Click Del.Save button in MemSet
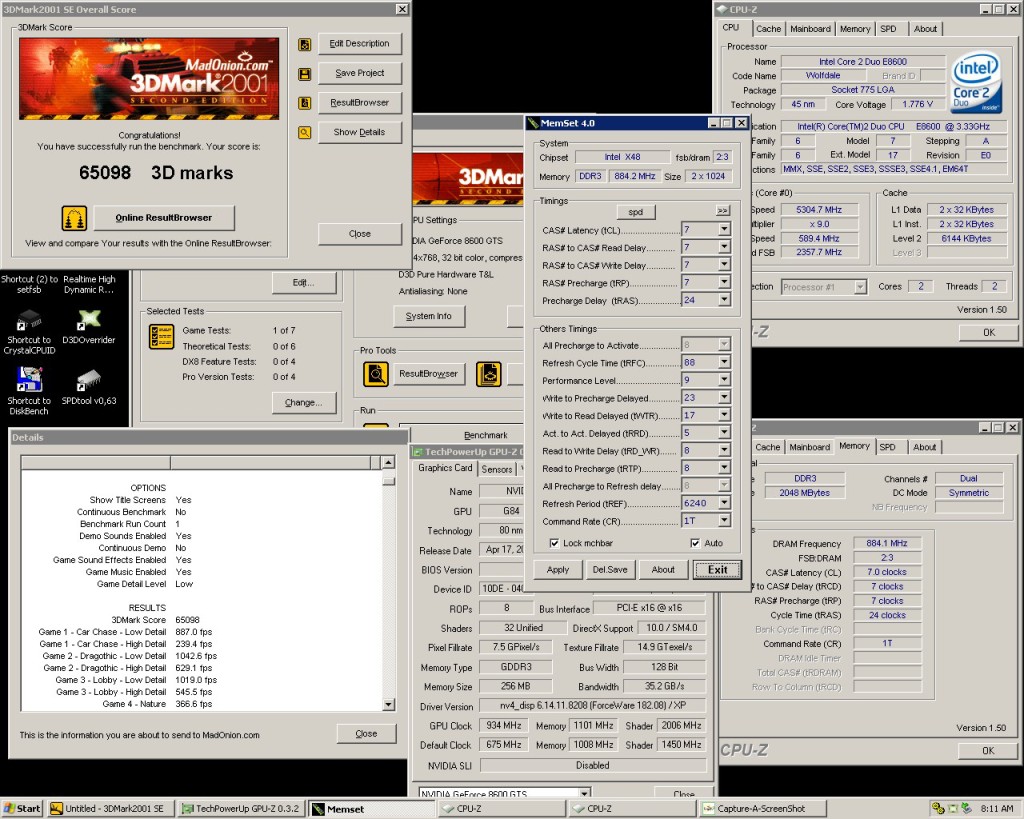The image size is (1024, 819). [x=610, y=570]
